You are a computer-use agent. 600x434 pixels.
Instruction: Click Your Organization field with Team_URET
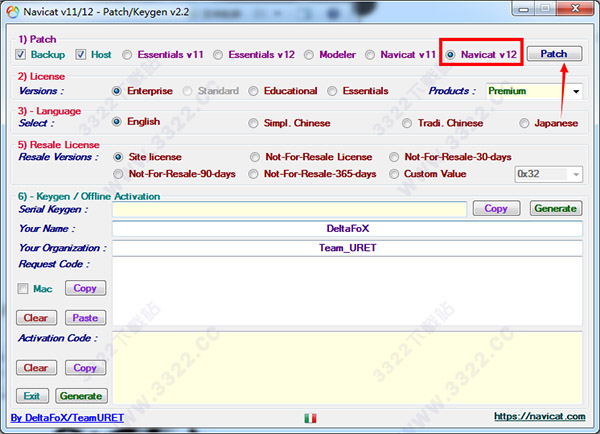click(347, 248)
